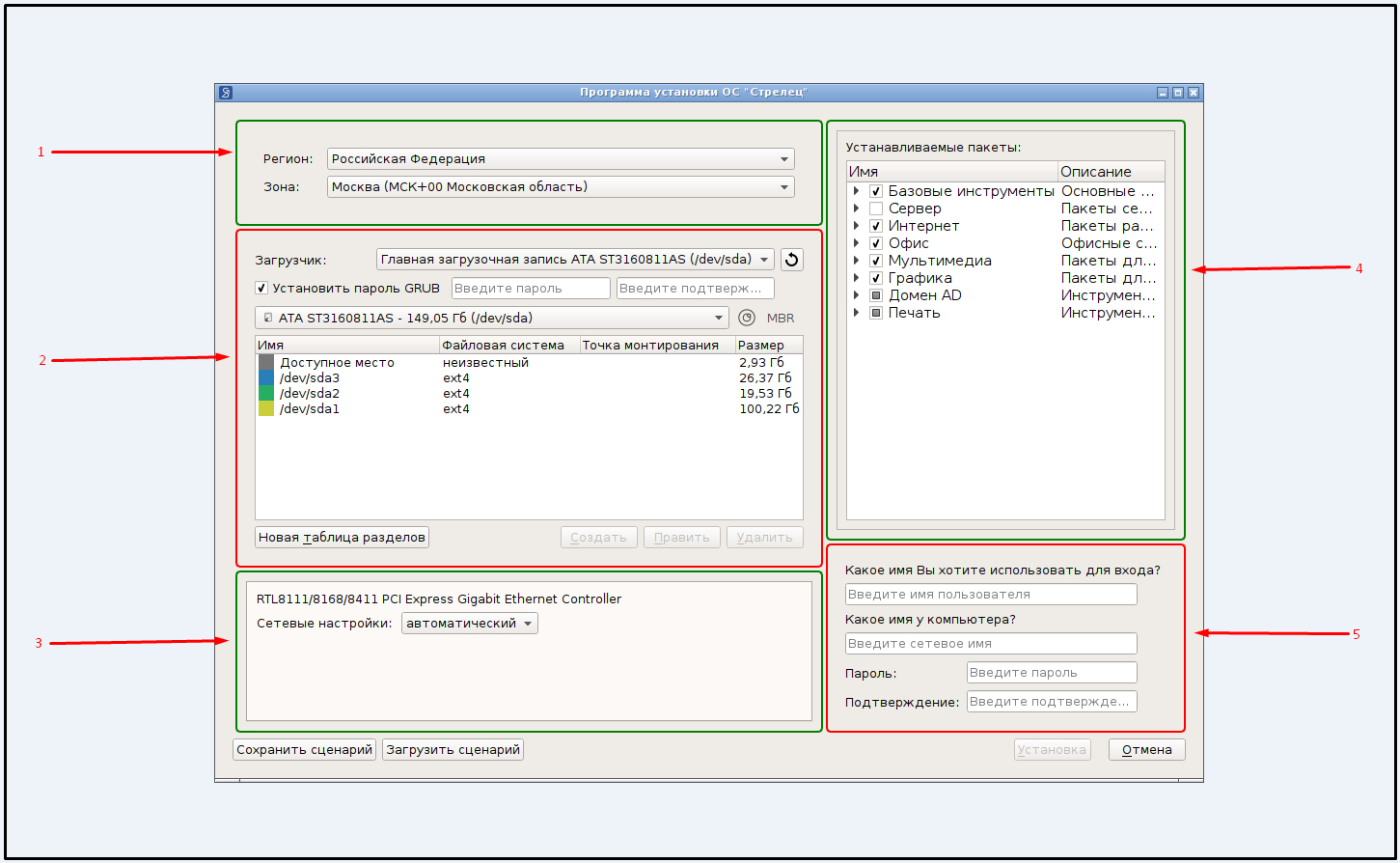This screenshot has height=863, width=1400.
Task: Expand the Офис tree node
Action: (856, 243)
